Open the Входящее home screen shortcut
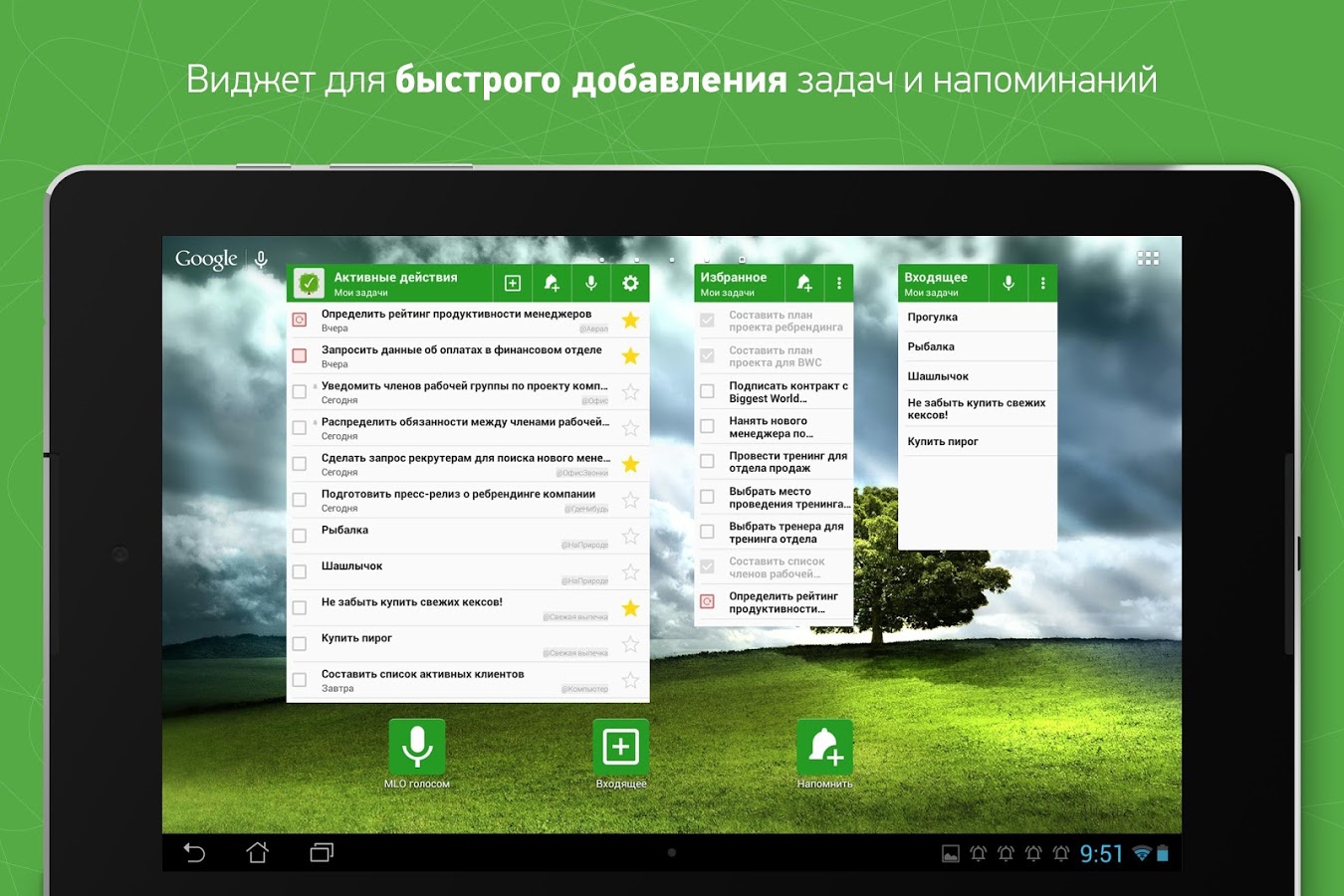1344x896 pixels. [x=621, y=747]
